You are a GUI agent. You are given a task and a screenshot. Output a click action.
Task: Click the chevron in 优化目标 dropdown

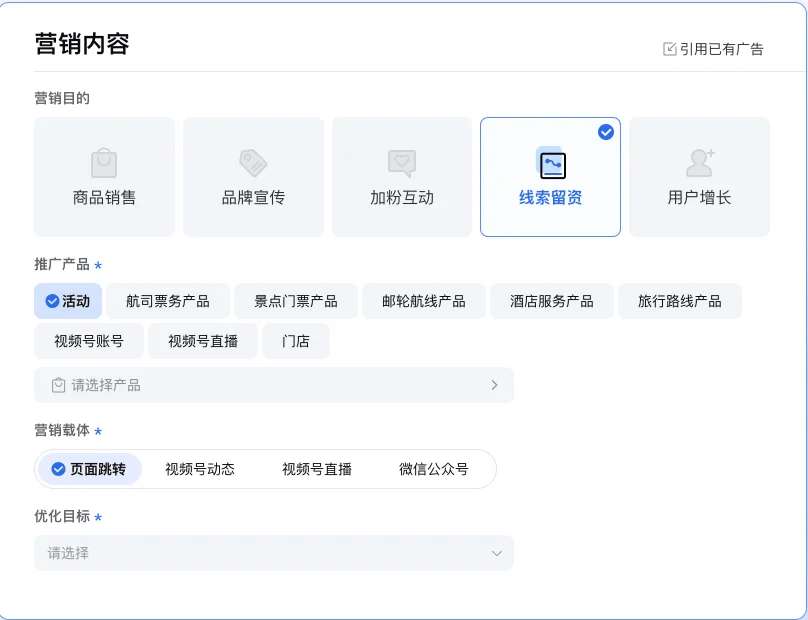tap(496, 553)
